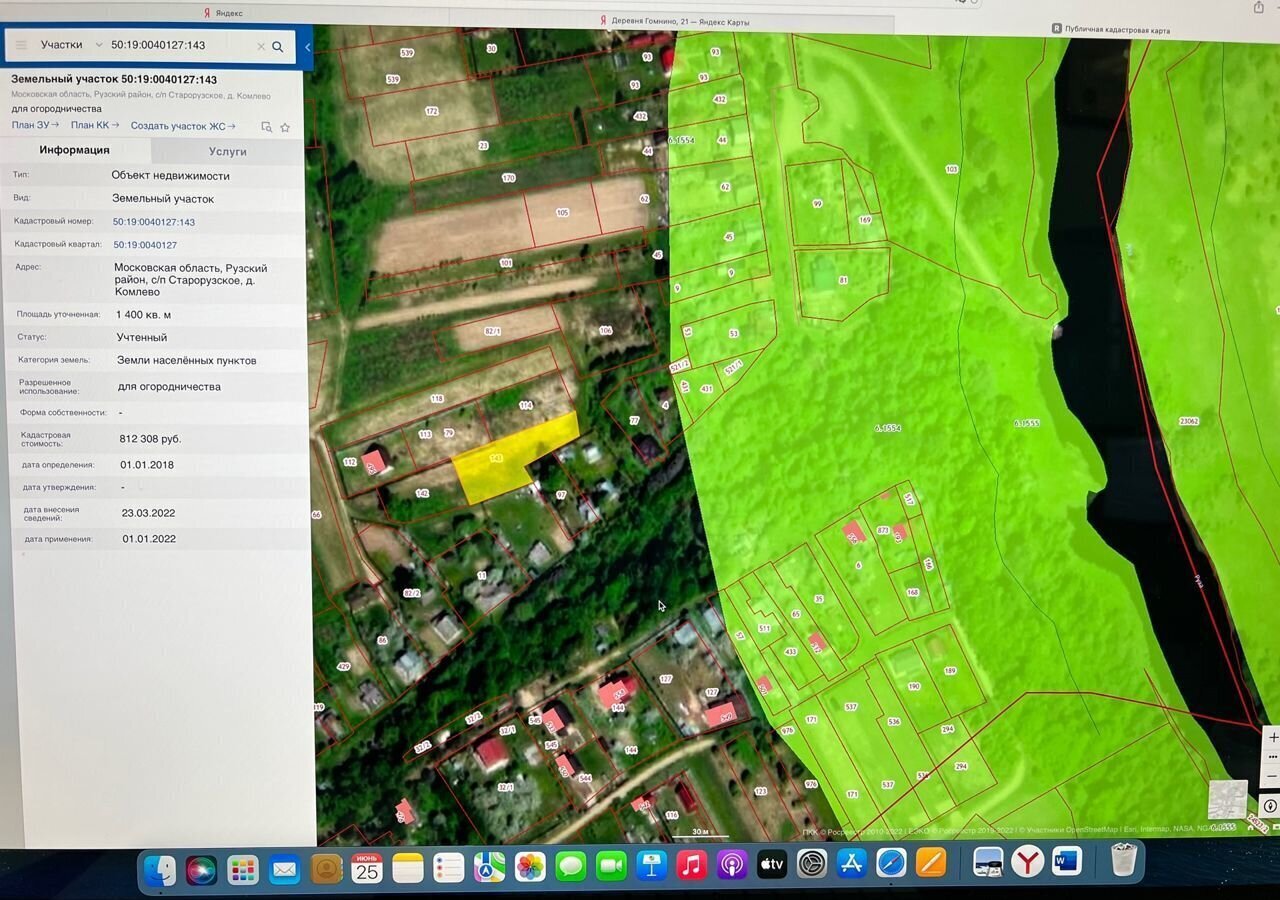
Task: Open Microsoft Word from the Dock
Action: point(1067,860)
